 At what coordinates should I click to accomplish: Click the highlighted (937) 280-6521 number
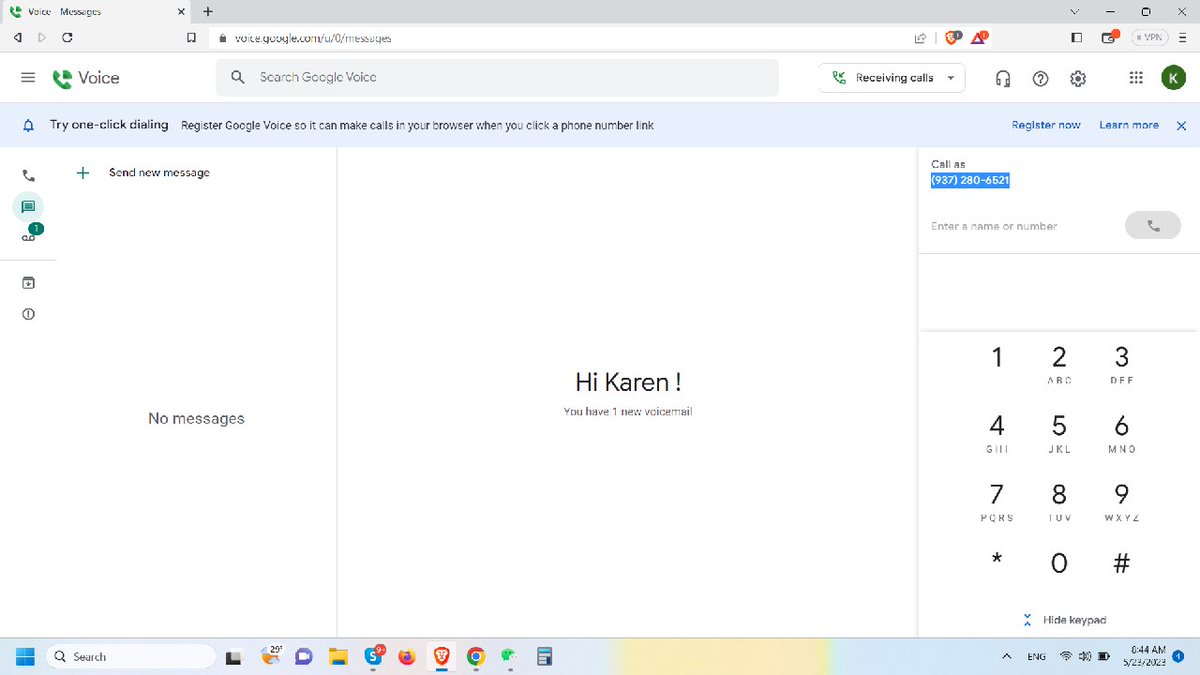tap(970, 180)
